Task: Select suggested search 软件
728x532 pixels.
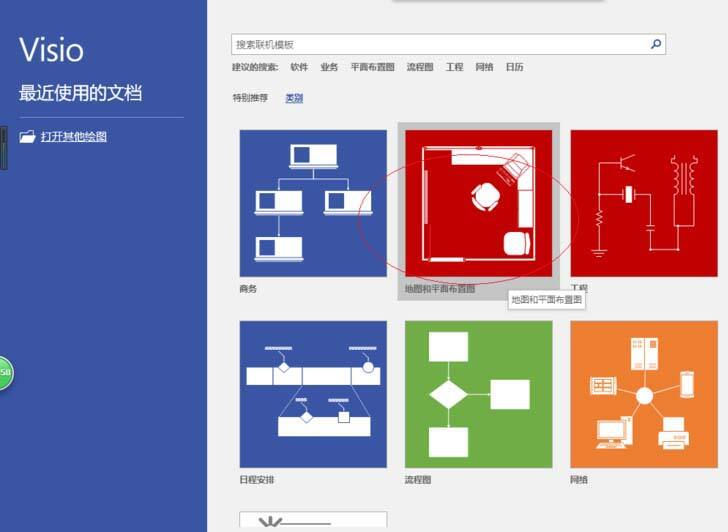Action: [x=299, y=67]
